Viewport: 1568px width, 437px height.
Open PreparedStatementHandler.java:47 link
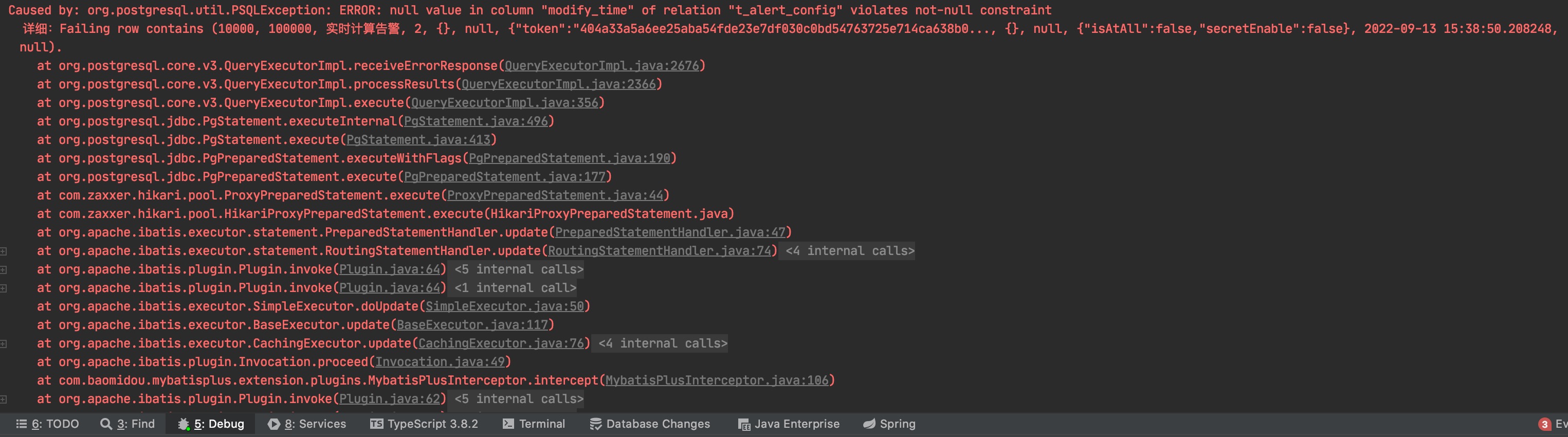670,232
